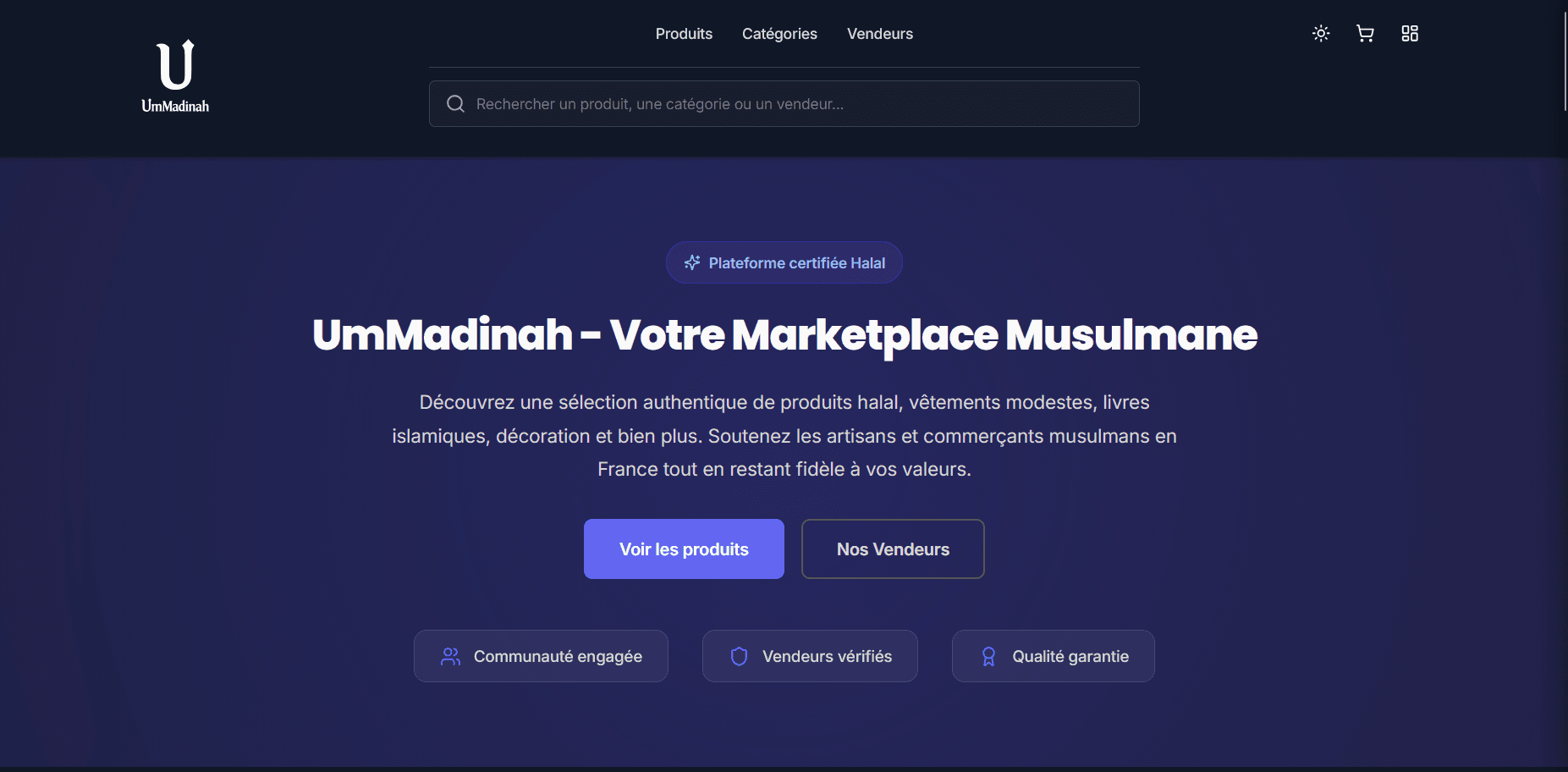Viewport: 1568px width, 772px height.
Task: Click the UmMadinah logo
Action: pyautogui.click(x=175, y=76)
